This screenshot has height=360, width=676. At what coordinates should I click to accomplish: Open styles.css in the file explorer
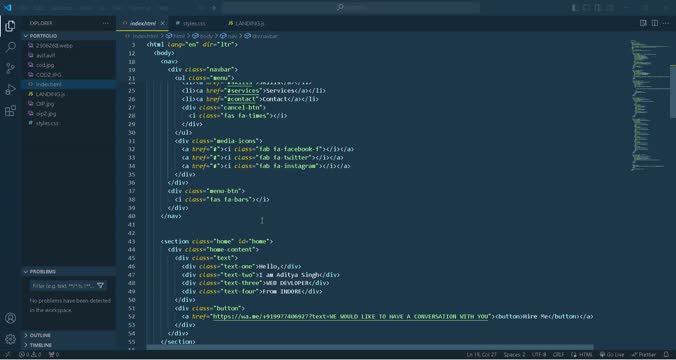coord(69,123)
